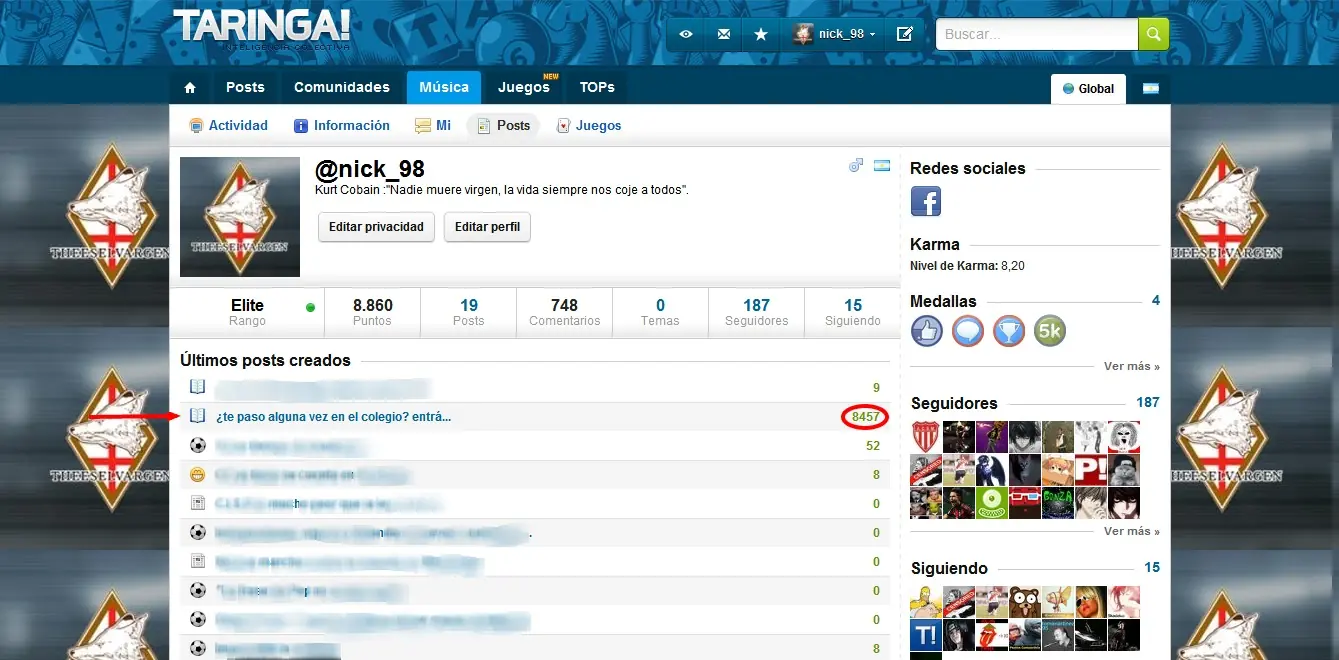1339x660 pixels.
Task: Open the Juegos menu item
Action: point(524,88)
